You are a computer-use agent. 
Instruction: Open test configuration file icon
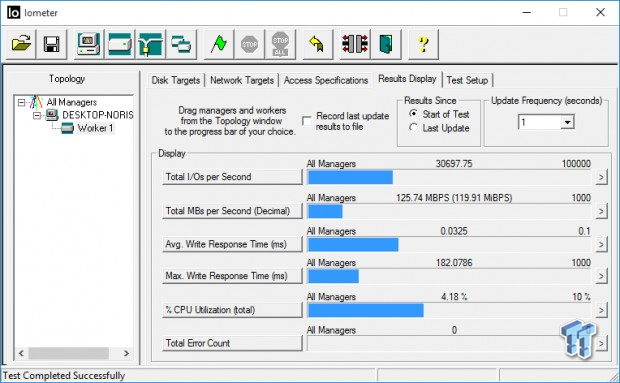click(x=21, y=44)
